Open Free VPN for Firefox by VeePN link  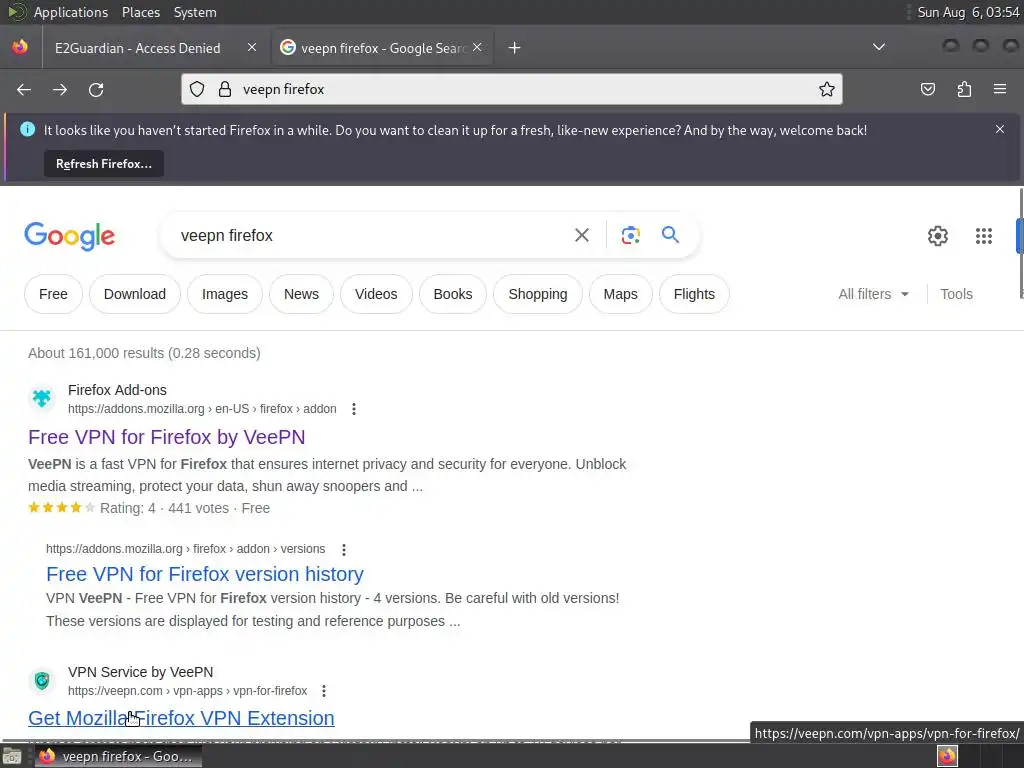[x=167, y=437]
